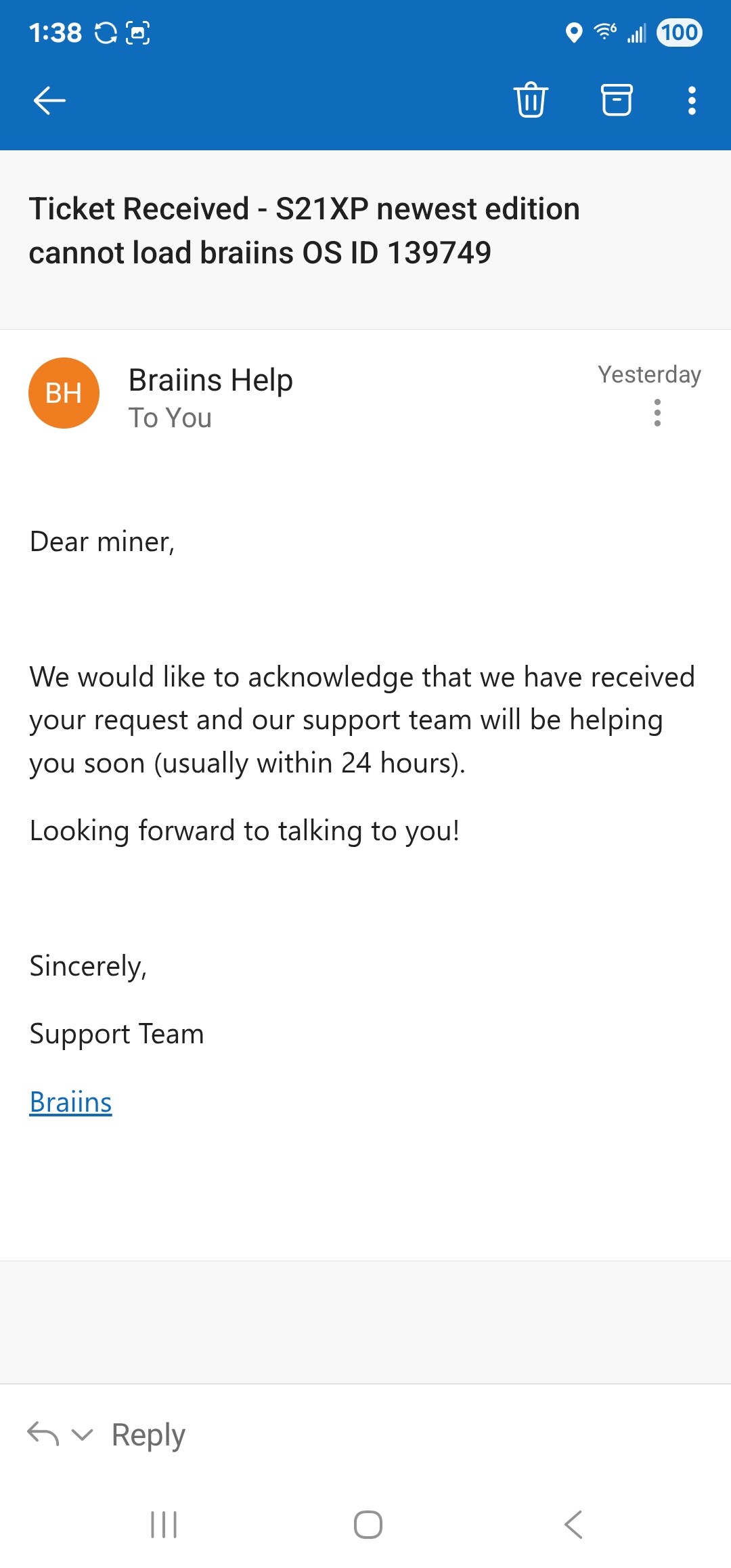Tap the Wi-Fi status icon
Screen dimensions: 731x1568
604,32
